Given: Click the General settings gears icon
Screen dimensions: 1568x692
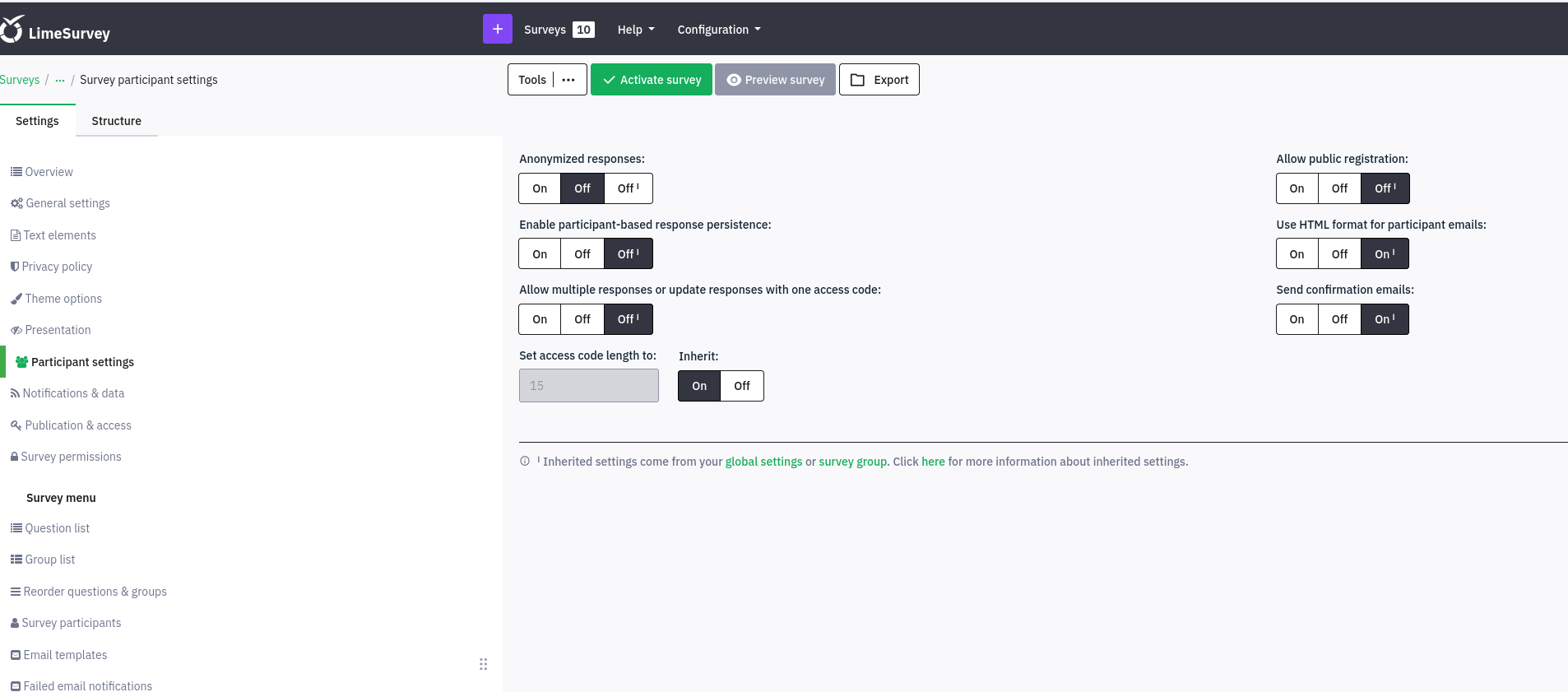Looking at the screenshot, I should [16, 203].
